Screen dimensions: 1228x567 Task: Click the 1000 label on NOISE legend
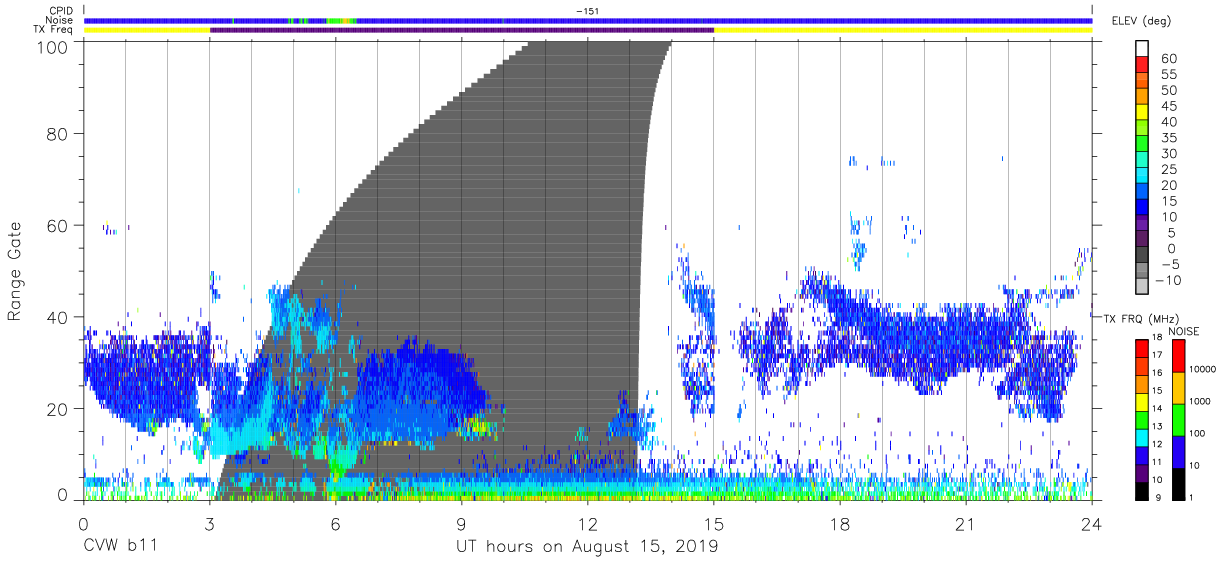(1199, 401)
